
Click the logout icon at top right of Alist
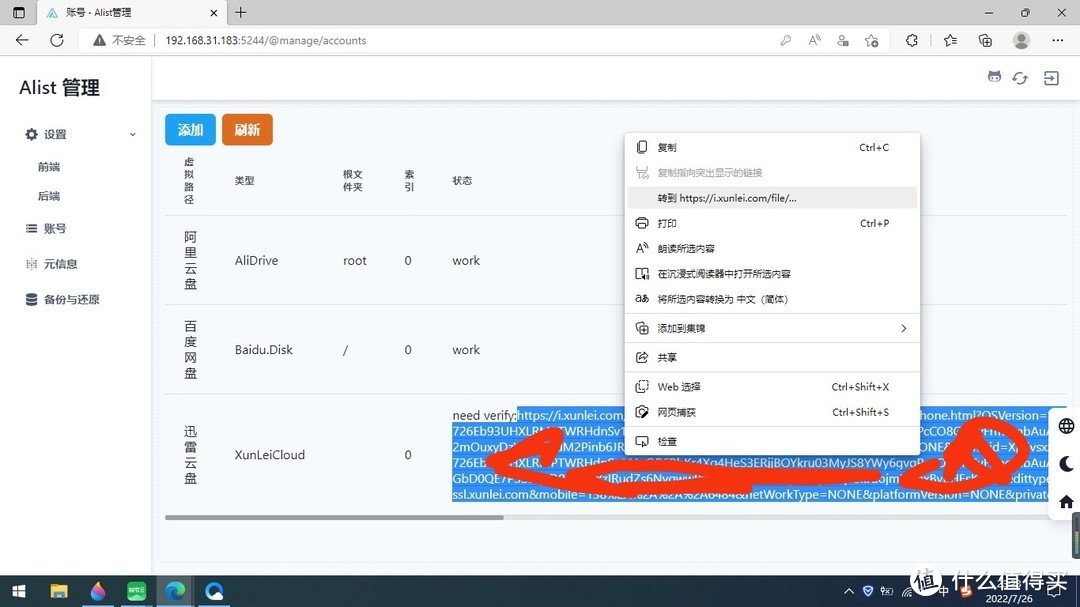tap(1051, 77)
